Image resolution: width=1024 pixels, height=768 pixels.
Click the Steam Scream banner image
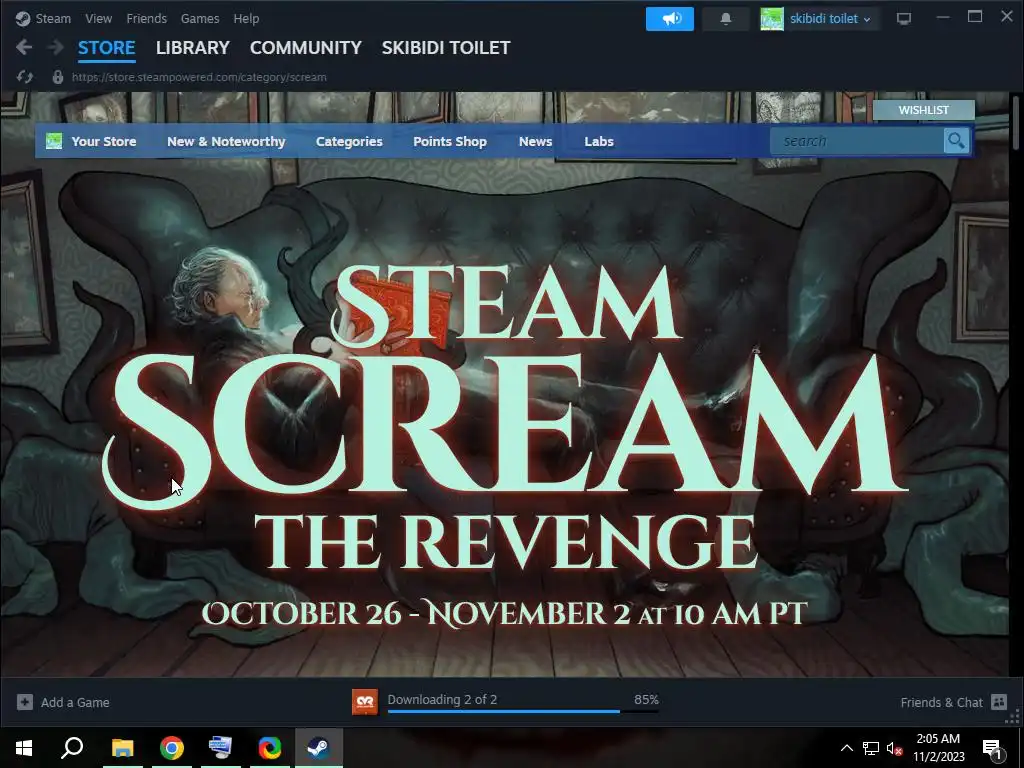pos(504,418)
